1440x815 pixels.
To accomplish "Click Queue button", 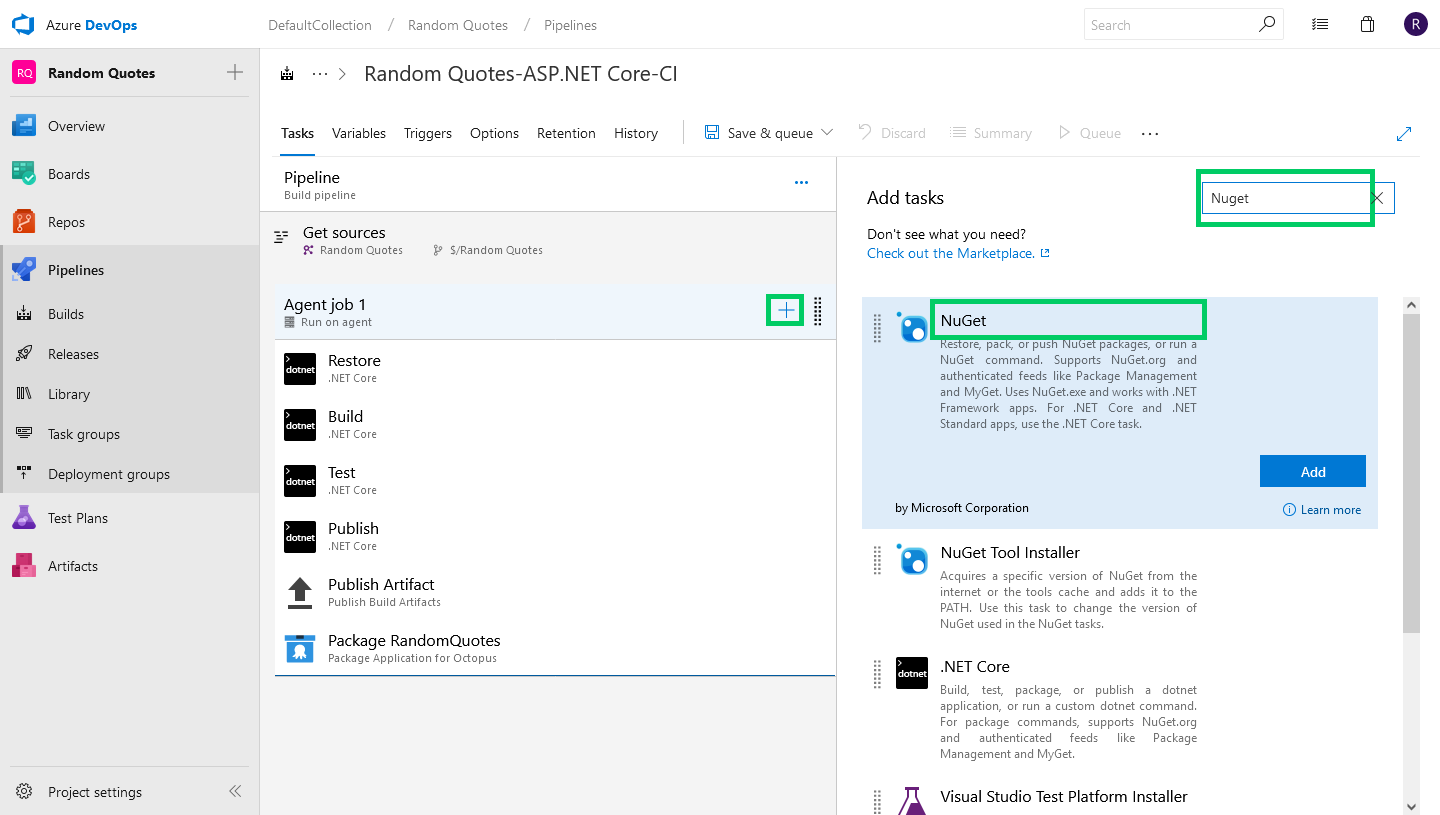I will point(1089,133).
